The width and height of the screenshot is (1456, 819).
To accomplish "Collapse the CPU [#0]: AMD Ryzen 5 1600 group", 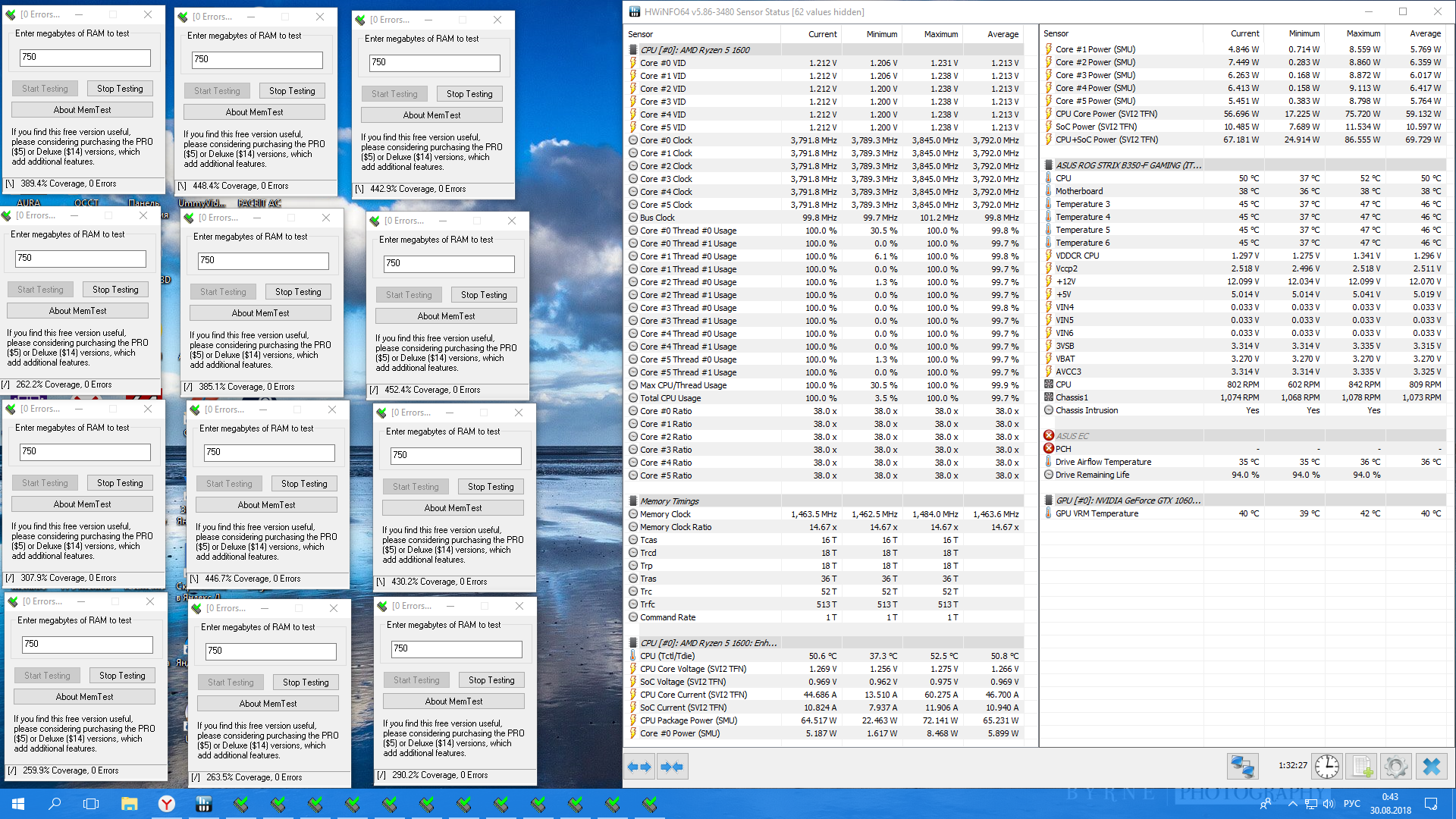I will click(x=694, y=50).
